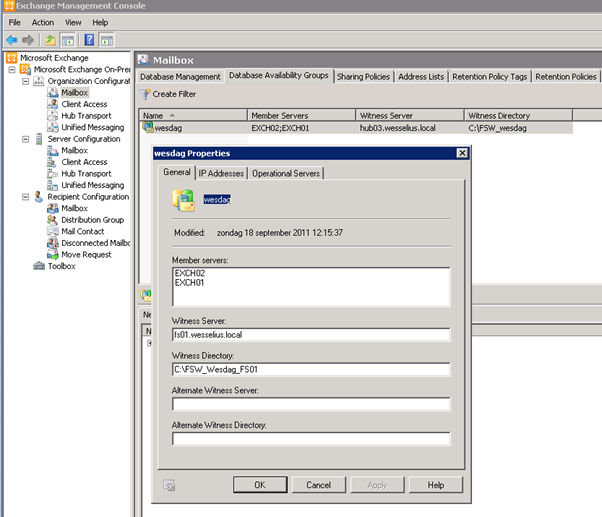Open the Operational Servers tab
Screen dimensions: 602x517
pos(286,173)
